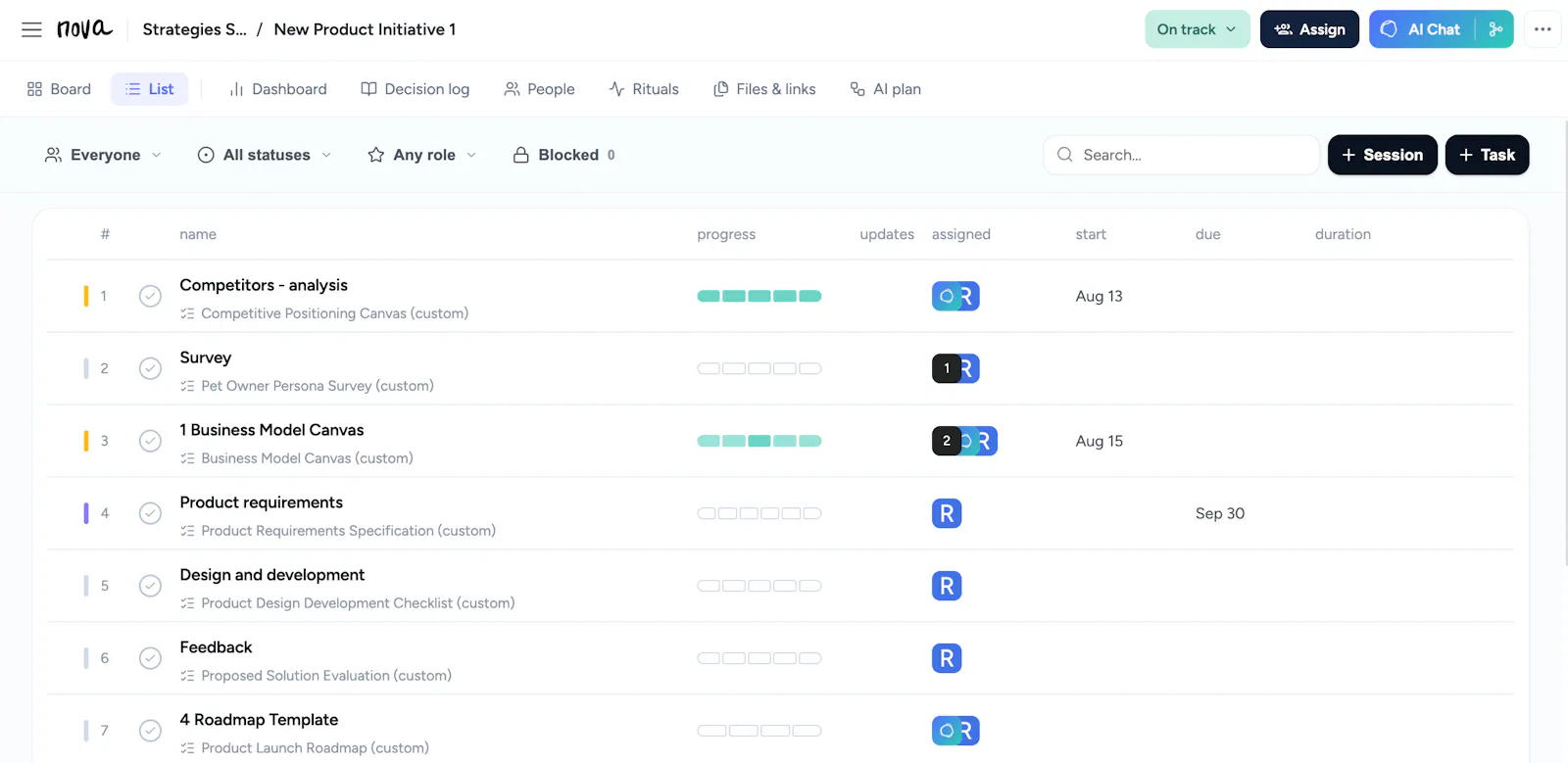Click the Assign button
The width and height of the screenshot is (1568, 763).
[1309, 29]
